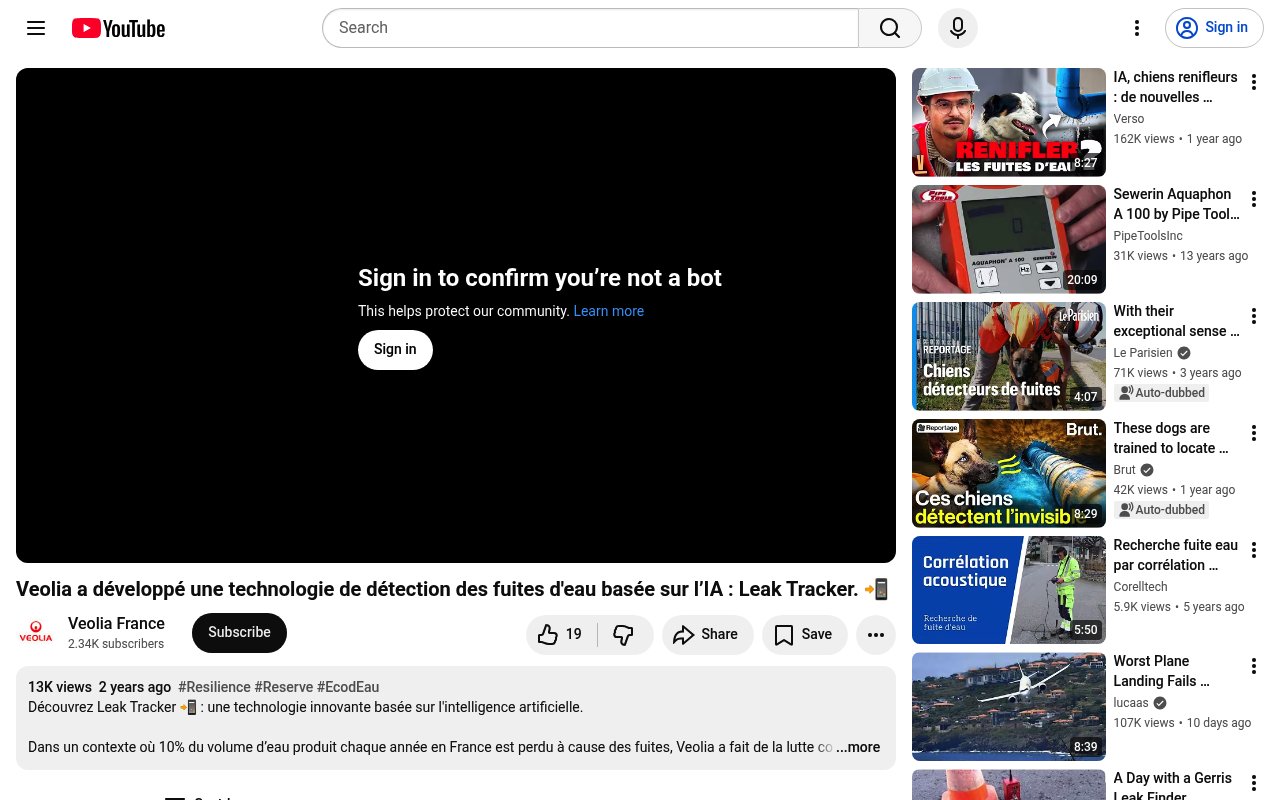Visit the Verso channel
Screen dimensions: 1280x800
click(1129, 119)
